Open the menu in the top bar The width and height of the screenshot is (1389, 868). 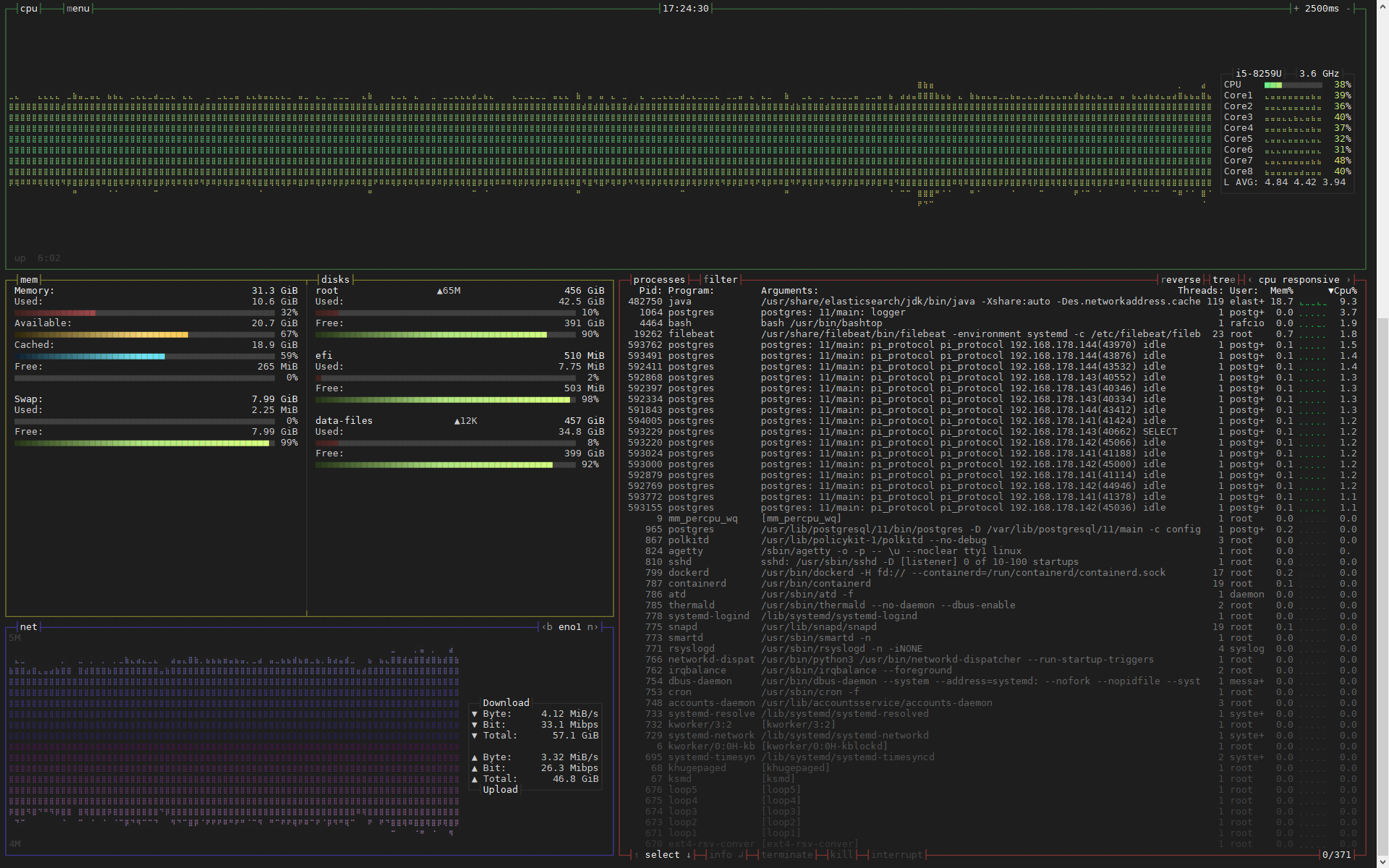pyautogui.click(x=78, y=9)
